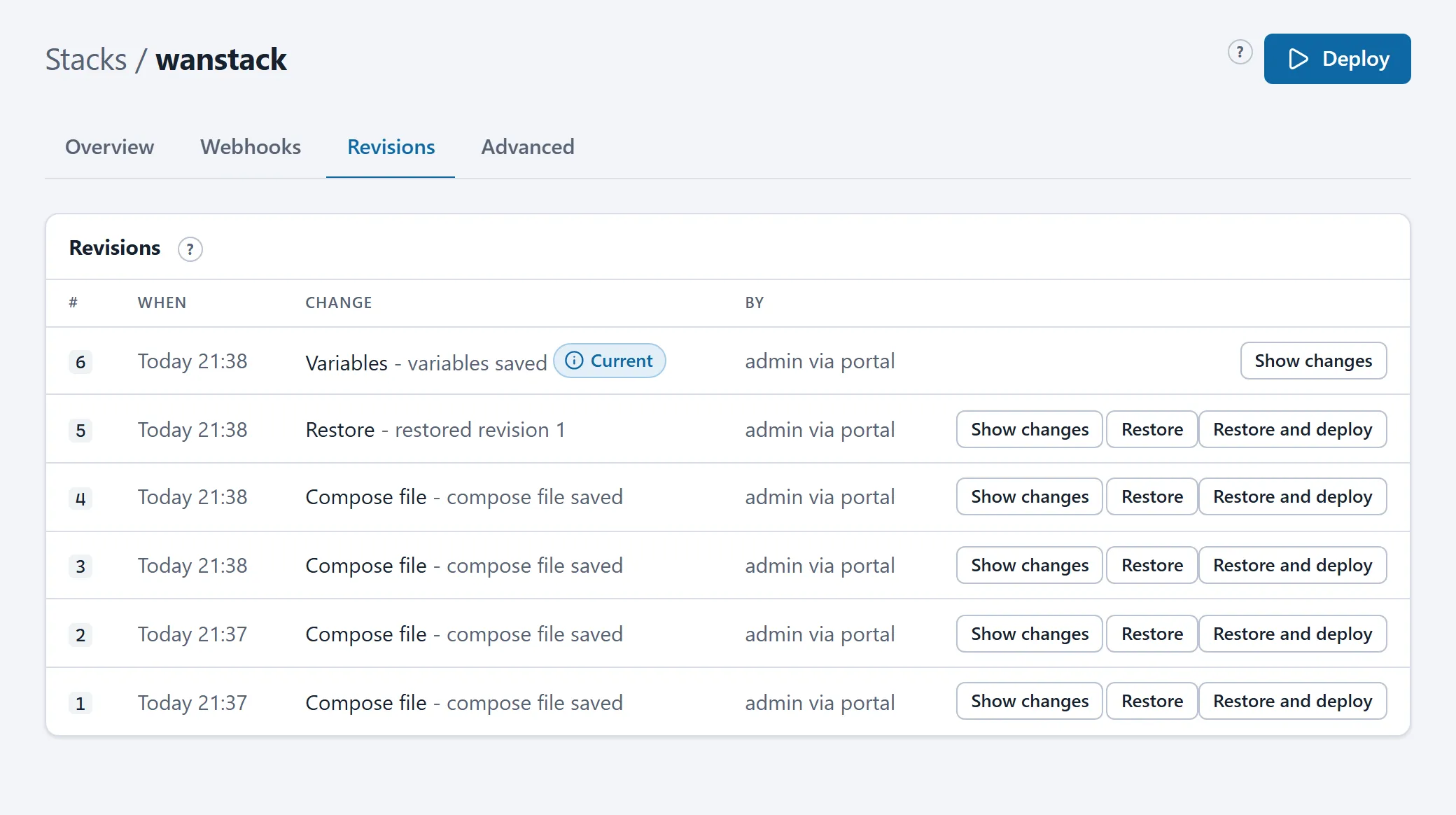Show changes for revision 2

(x=1029, y=634)
